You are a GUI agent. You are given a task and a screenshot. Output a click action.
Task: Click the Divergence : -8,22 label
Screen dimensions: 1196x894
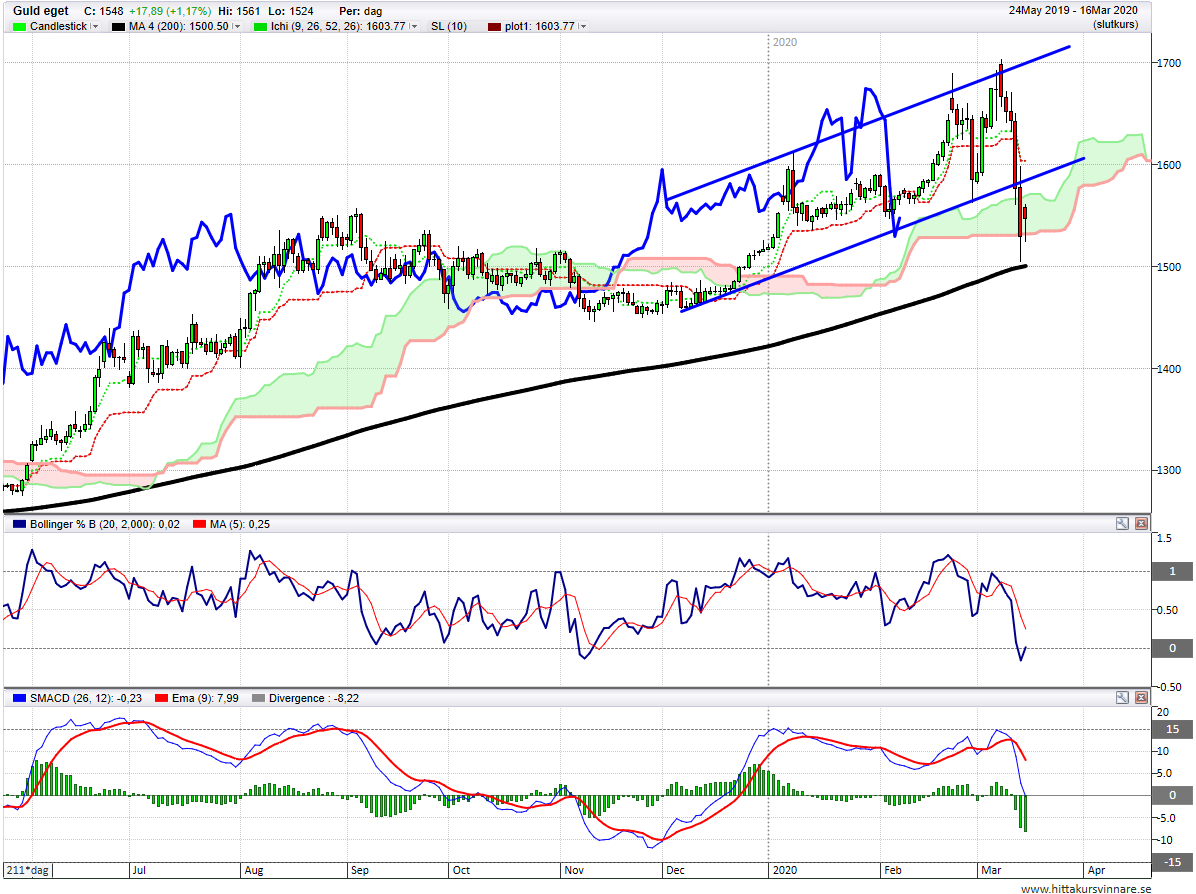[313, 698]
